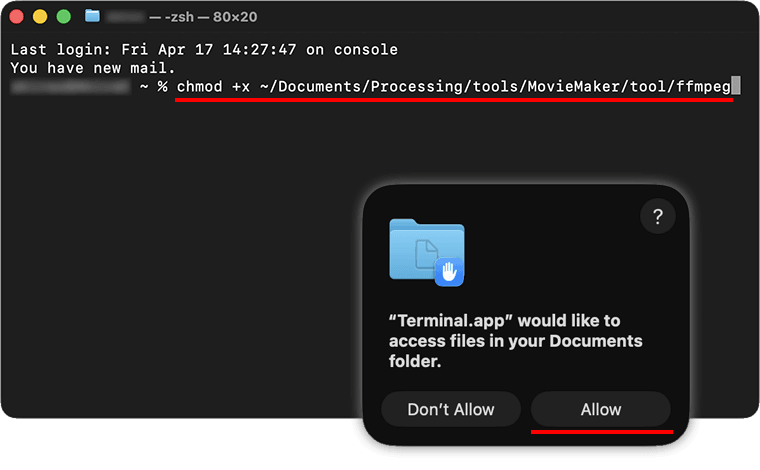The image size is (760, 470).
Task: Click the block cursor after ffmpeg
Action: point(736,87)
